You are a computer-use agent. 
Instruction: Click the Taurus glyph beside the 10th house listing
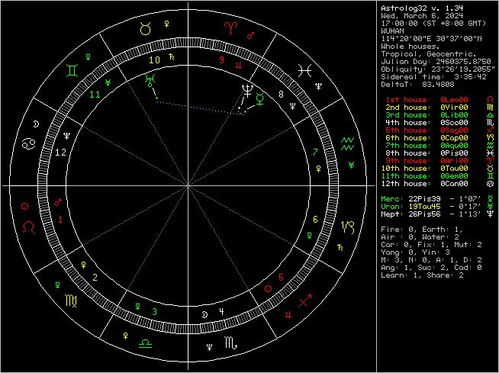[x=490, y=169]
